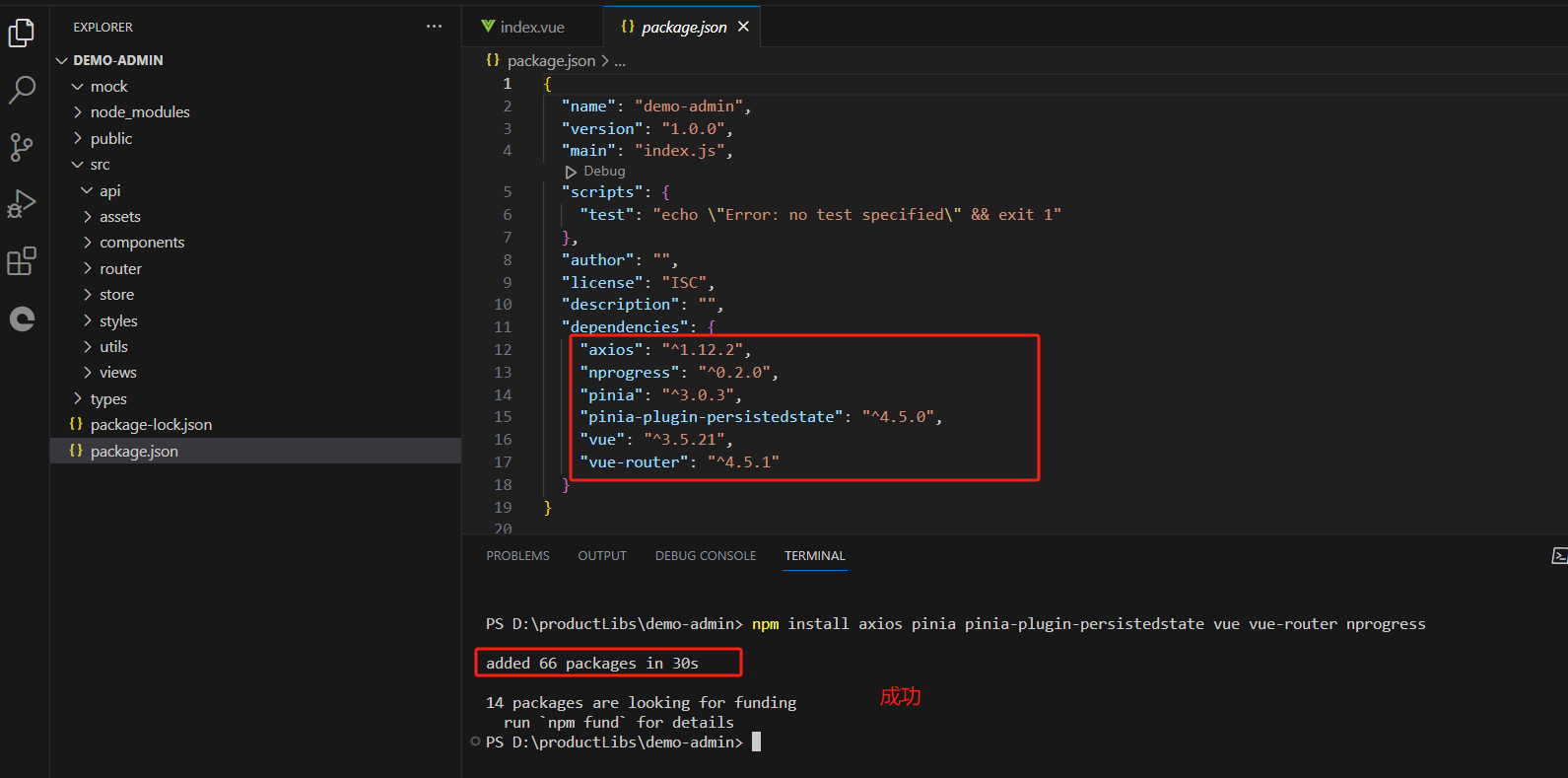Click the Vue icon on index.vue tab
The image size is (1568, 778).
tap(488, 27)
